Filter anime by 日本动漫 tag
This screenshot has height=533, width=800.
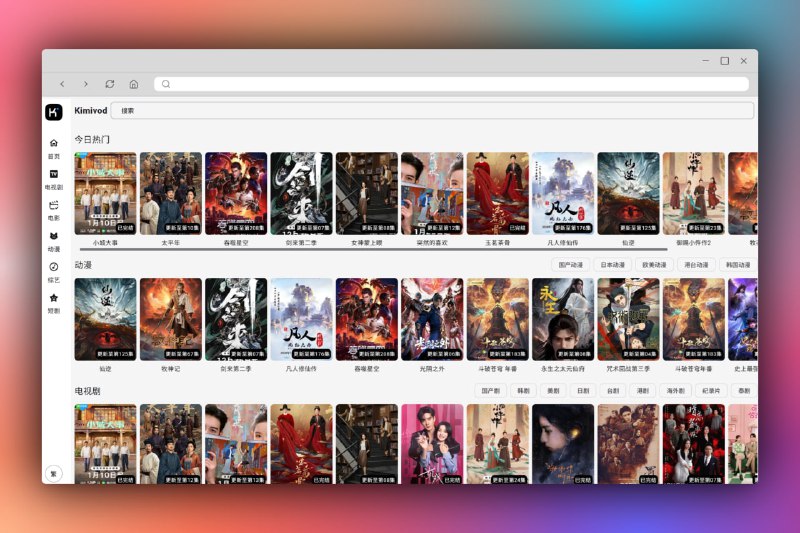(612, 265)
